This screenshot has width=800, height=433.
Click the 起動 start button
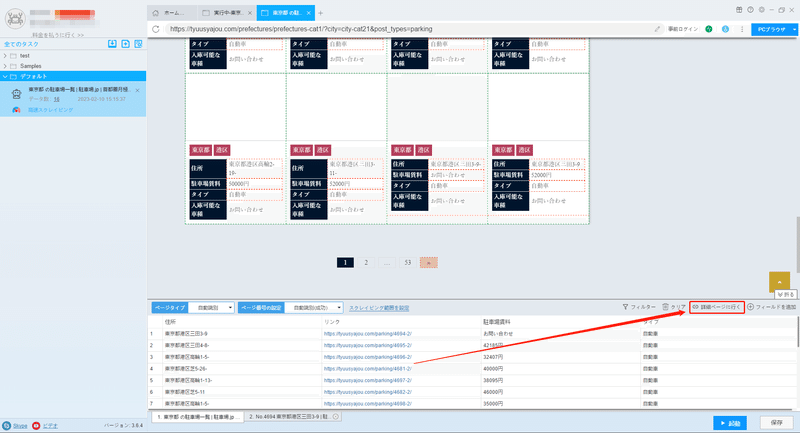tap(730, 423)
